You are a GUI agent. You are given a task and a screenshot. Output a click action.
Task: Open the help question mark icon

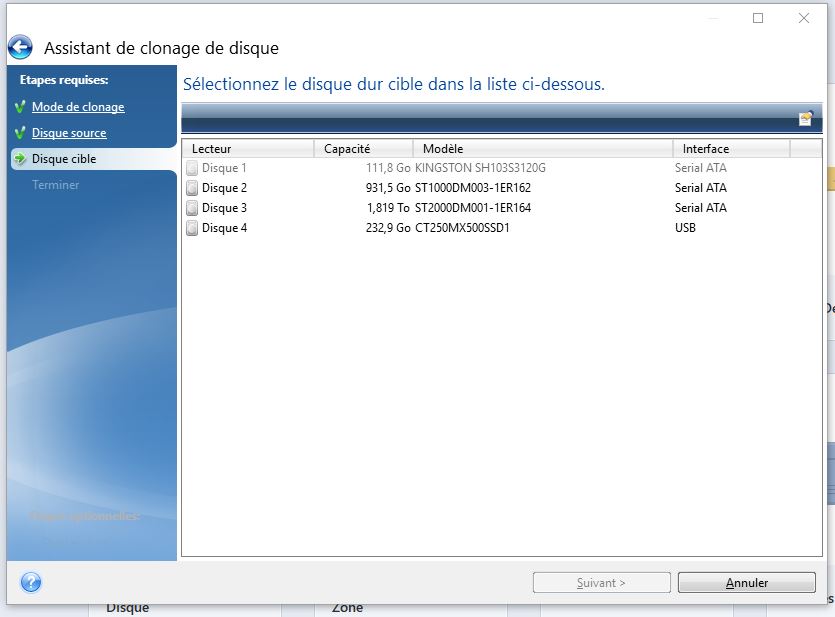pyautogui.click(x=31, y=582)
